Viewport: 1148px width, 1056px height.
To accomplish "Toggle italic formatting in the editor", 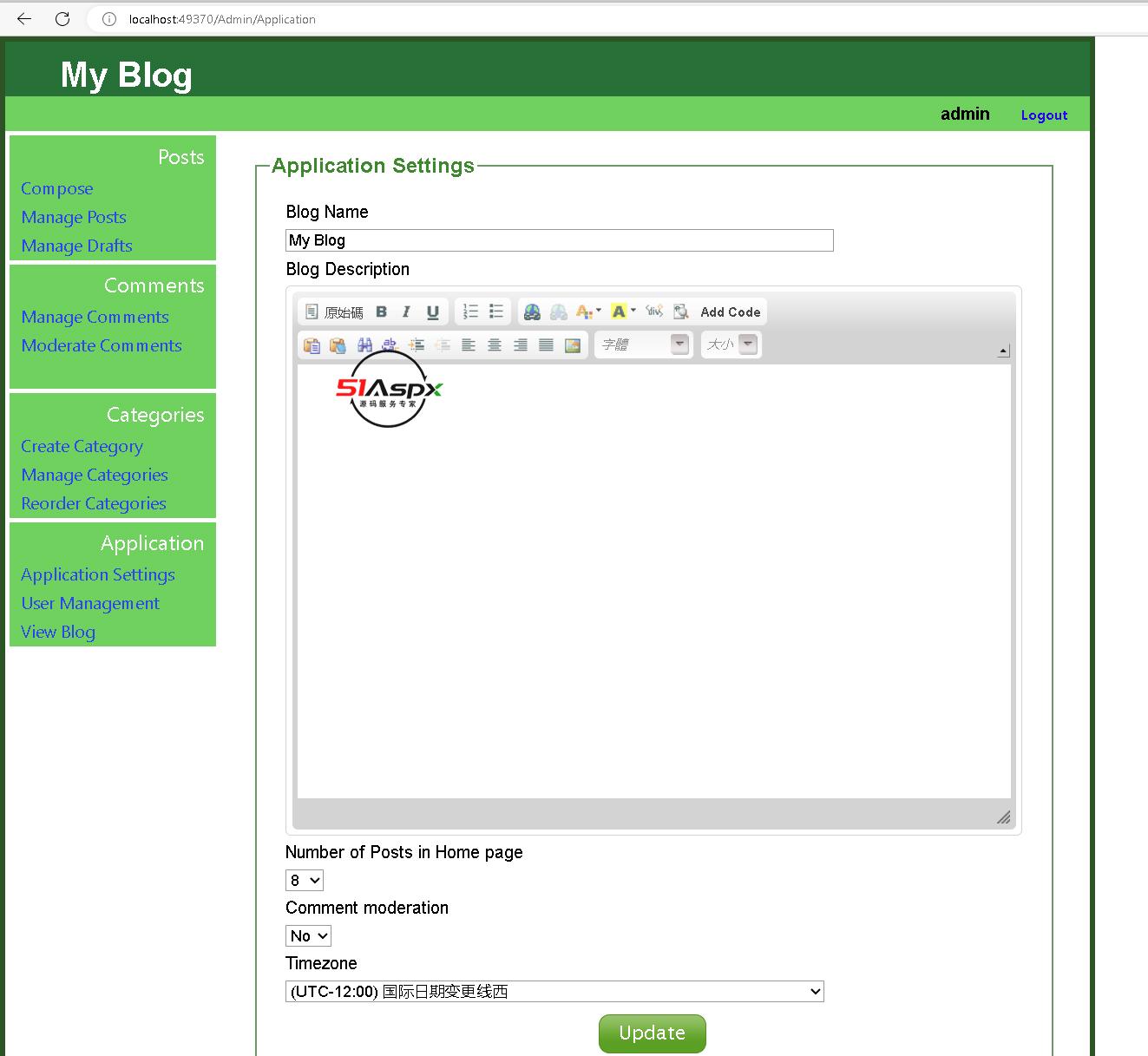I will click(x=406, y=312).
